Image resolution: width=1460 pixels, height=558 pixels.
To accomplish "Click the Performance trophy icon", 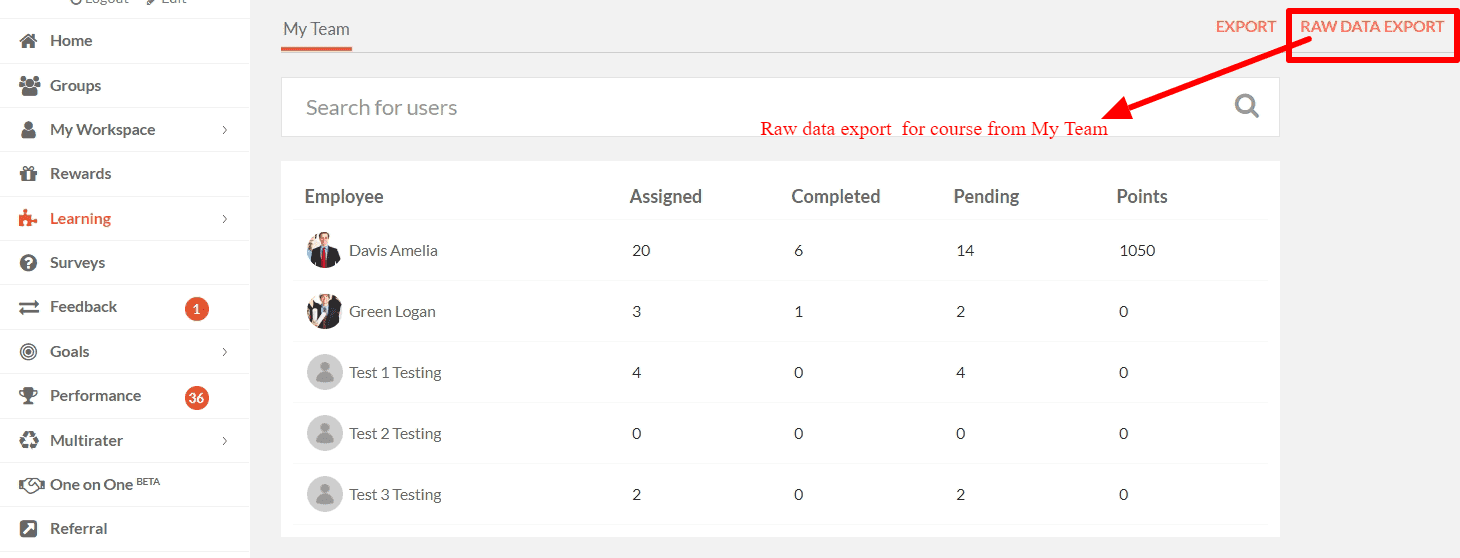I will (29, 396).
